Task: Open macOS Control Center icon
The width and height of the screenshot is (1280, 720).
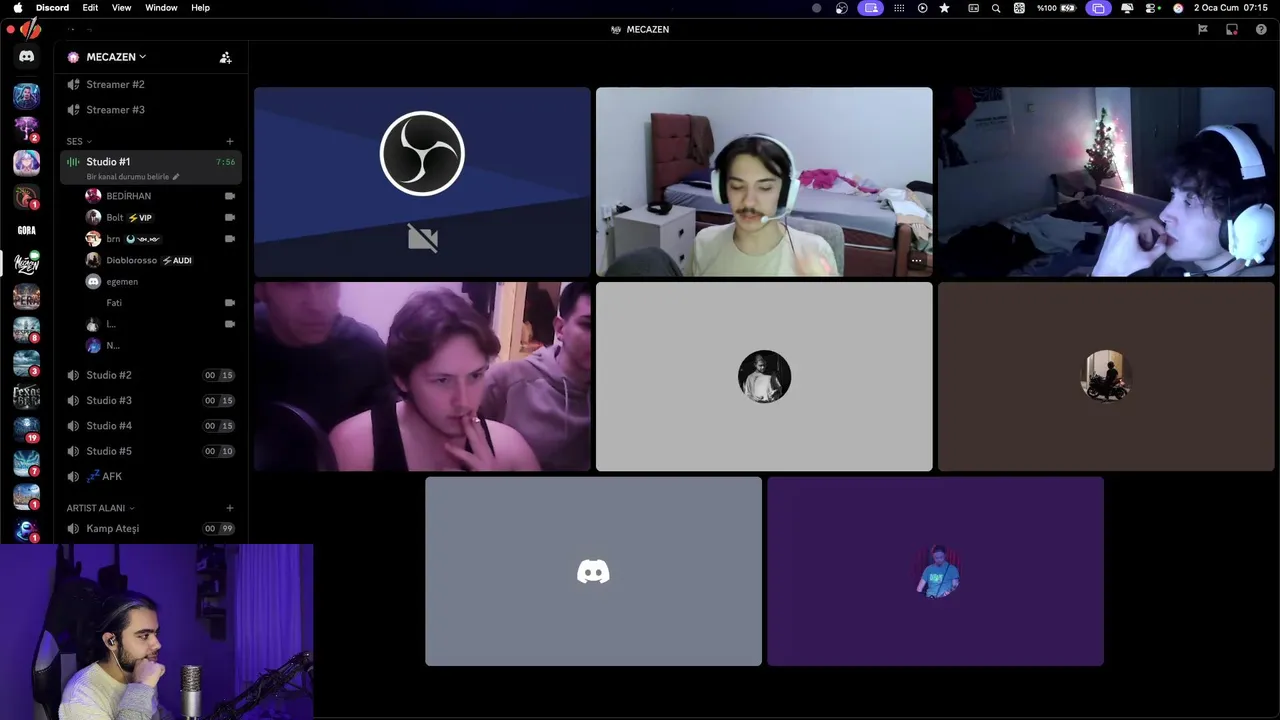Action: [x=1153, y=8]
